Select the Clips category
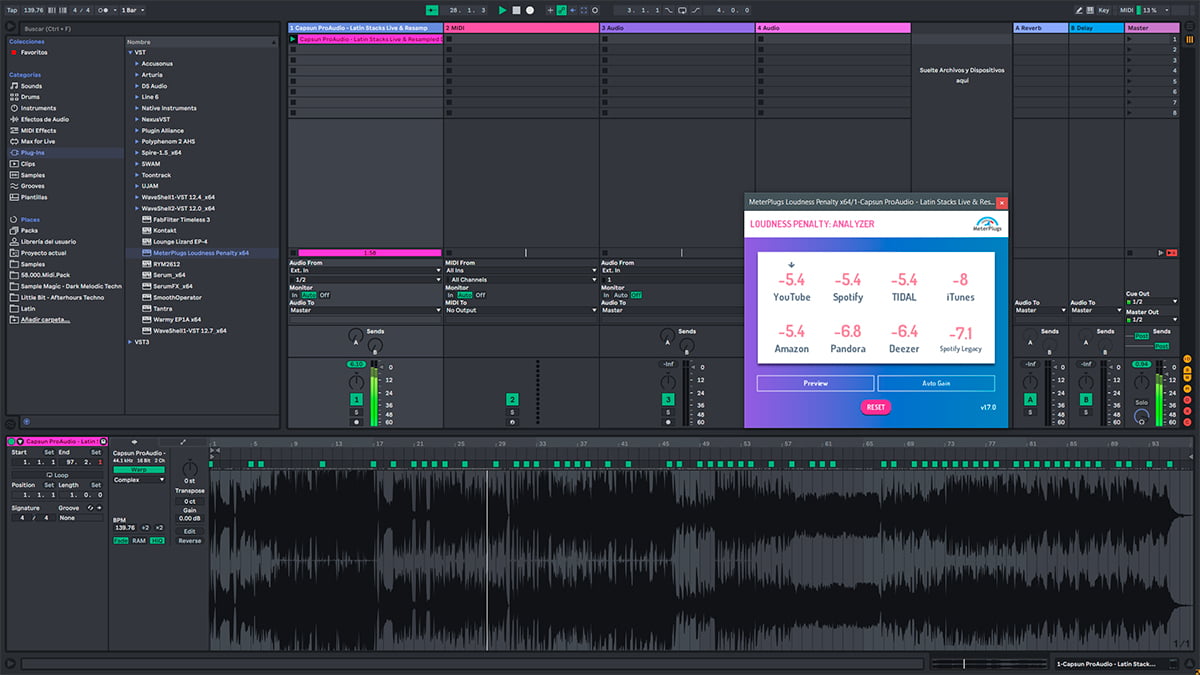This screenshot has height=675, width=1200. 28,164
